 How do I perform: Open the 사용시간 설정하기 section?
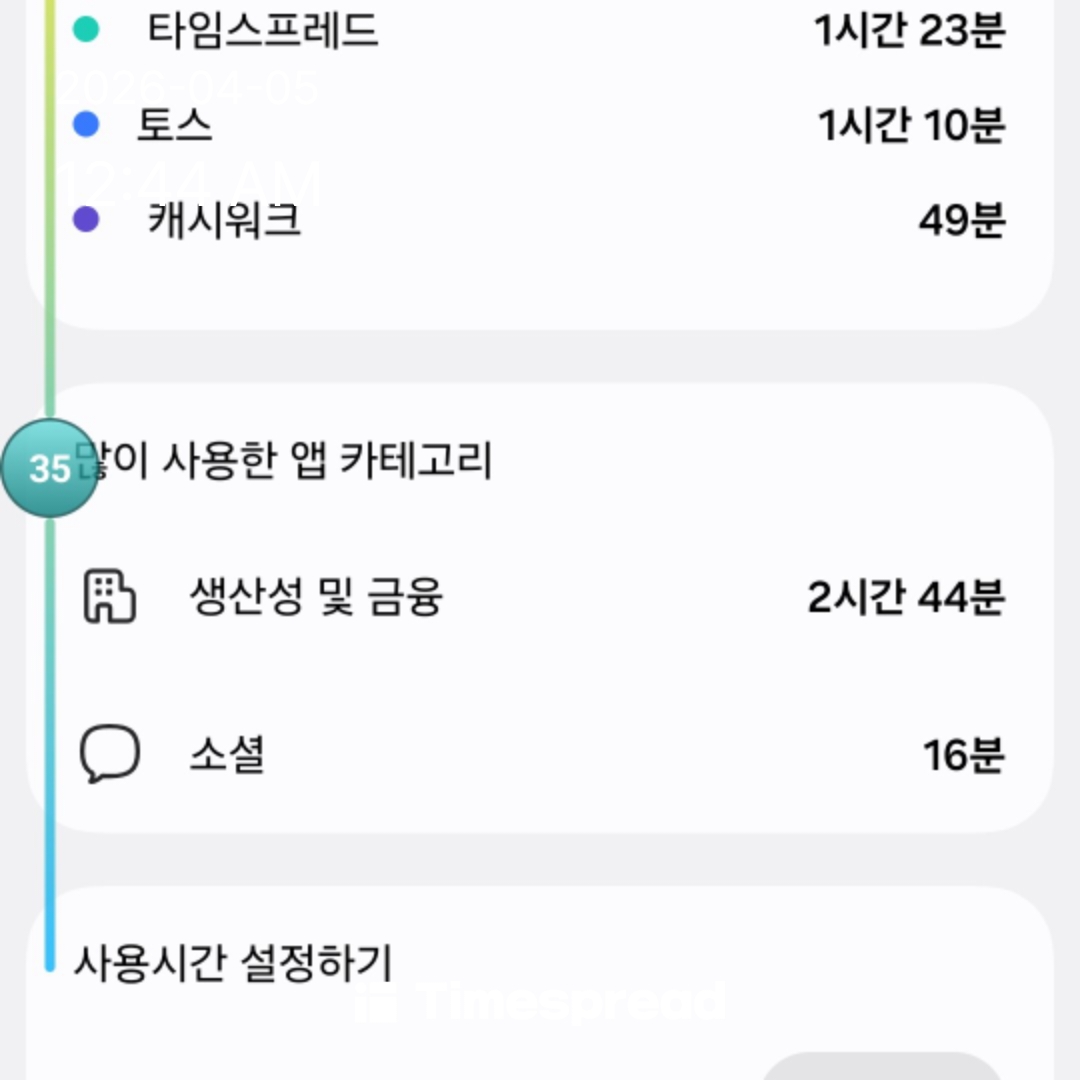(232, 963)
